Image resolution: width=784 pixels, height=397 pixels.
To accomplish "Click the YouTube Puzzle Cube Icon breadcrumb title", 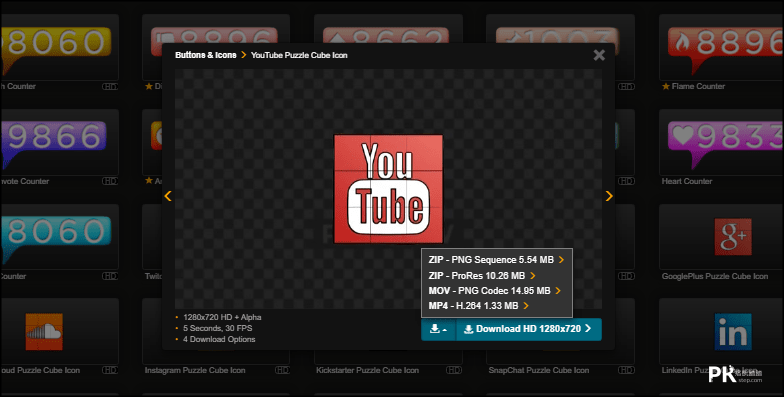I will (299, 55).
